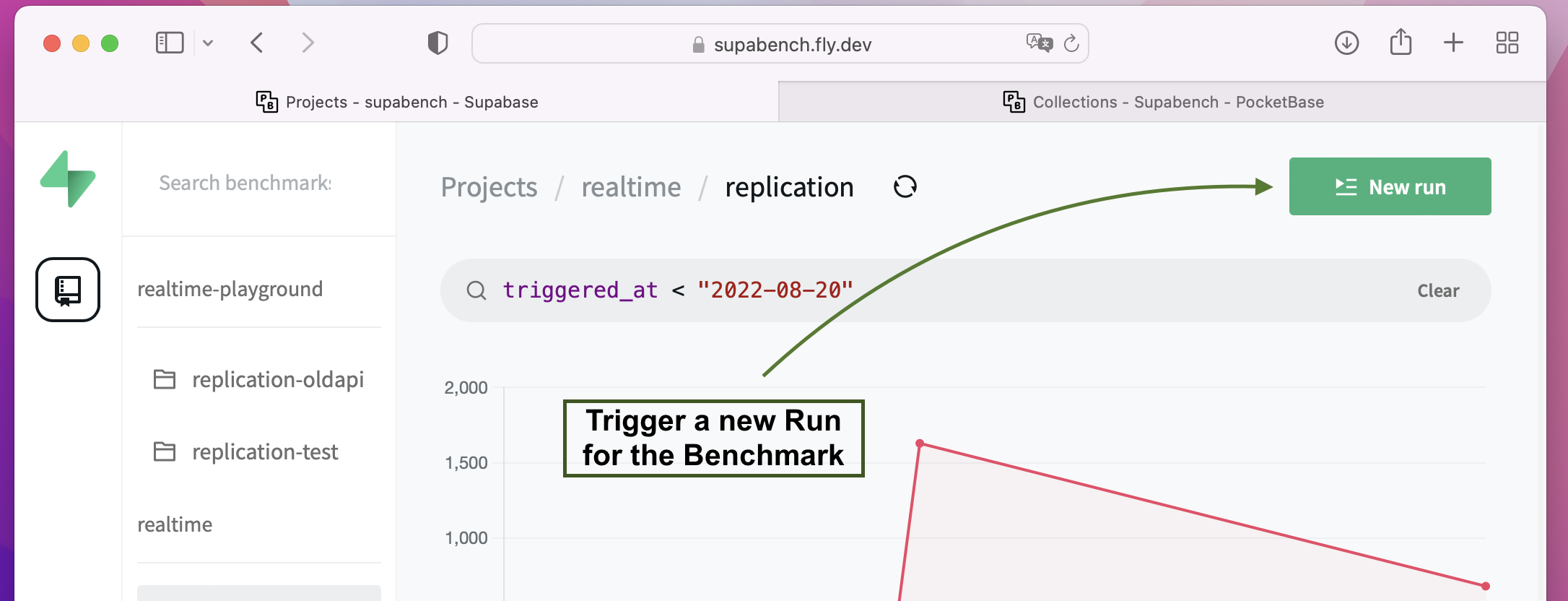The height and width of the screenshot is (601, 1568).
Task: Select the realtime-playground project
Action: [230, 289]
